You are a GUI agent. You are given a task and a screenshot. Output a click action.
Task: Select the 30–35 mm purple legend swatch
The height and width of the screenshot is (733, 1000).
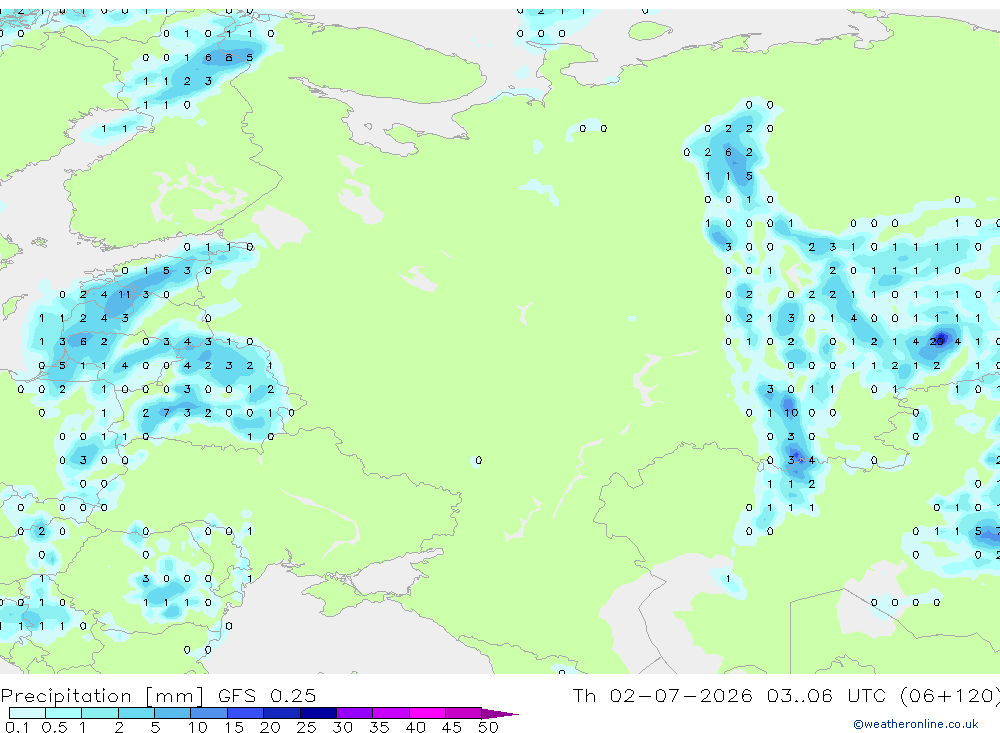(355, 713)
